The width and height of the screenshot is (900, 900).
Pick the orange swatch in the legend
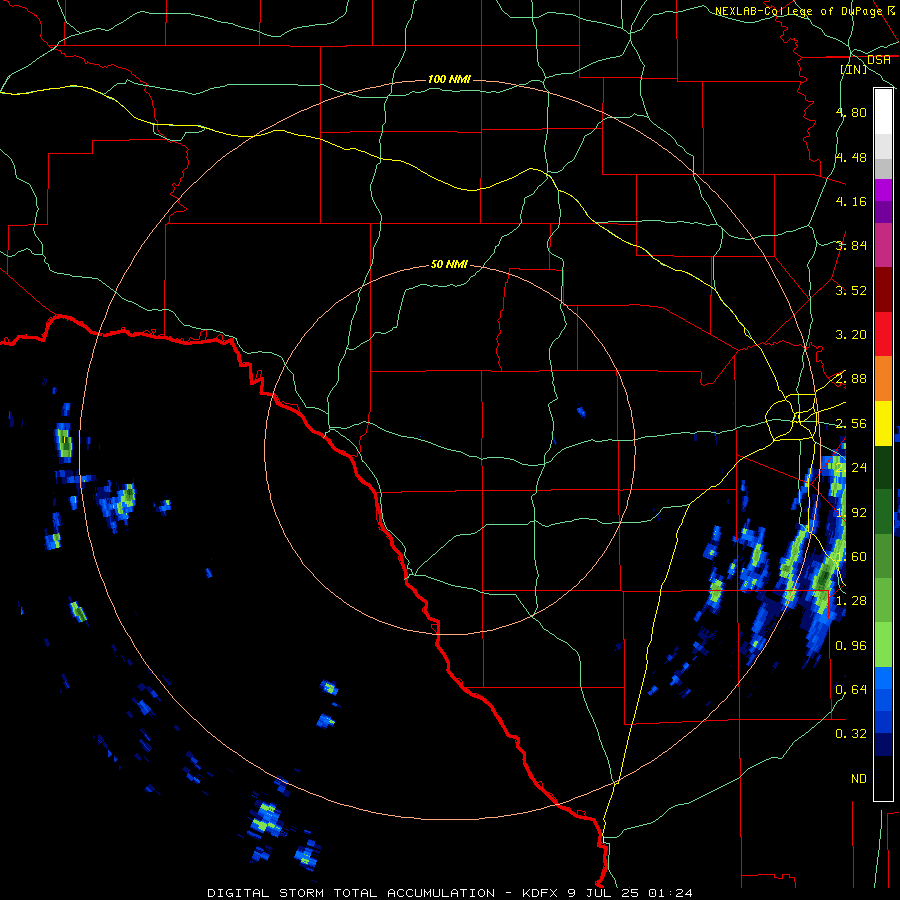click(x=883, y=379)
